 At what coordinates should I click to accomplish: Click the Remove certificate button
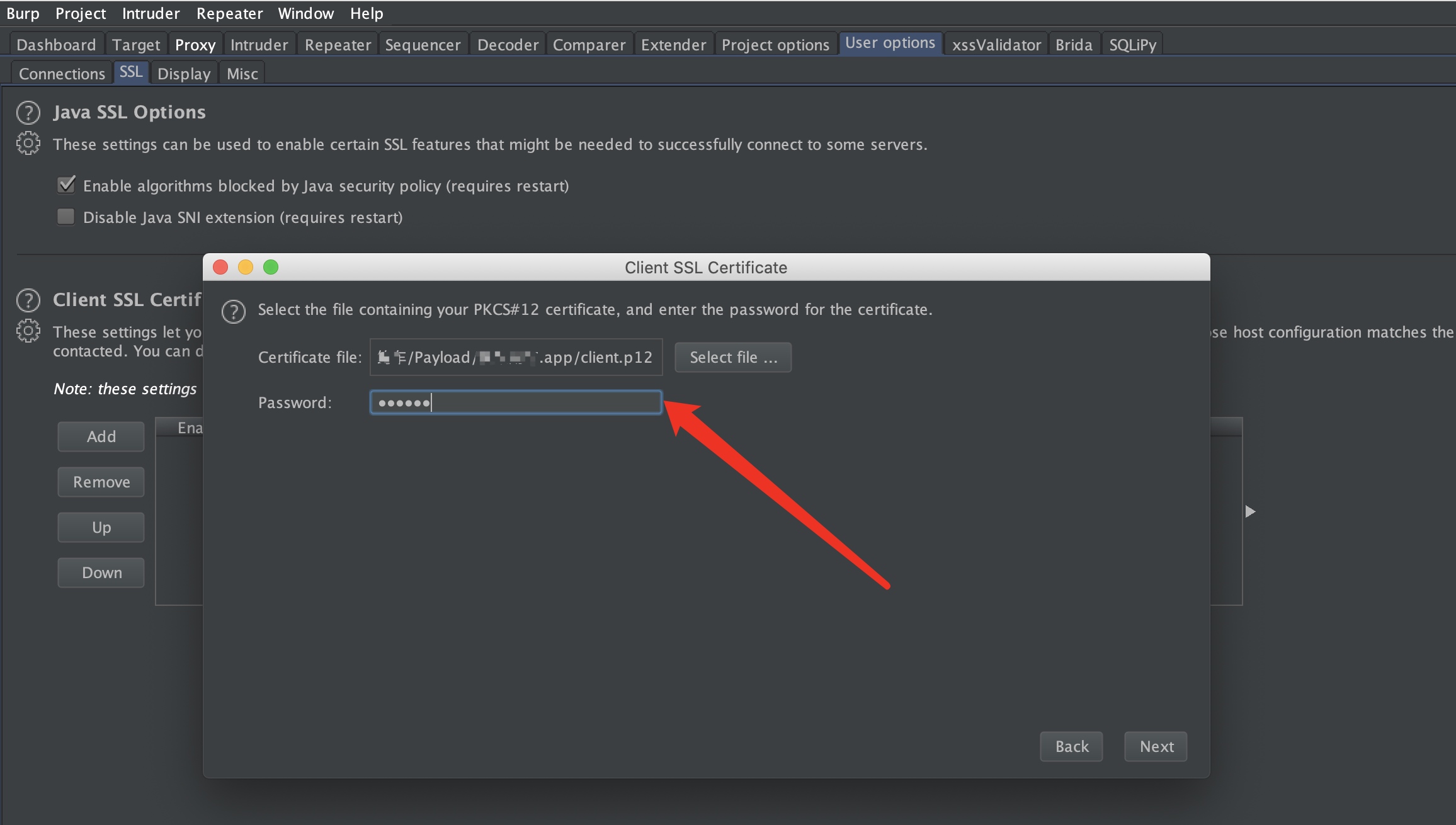(x=101, y=482)
